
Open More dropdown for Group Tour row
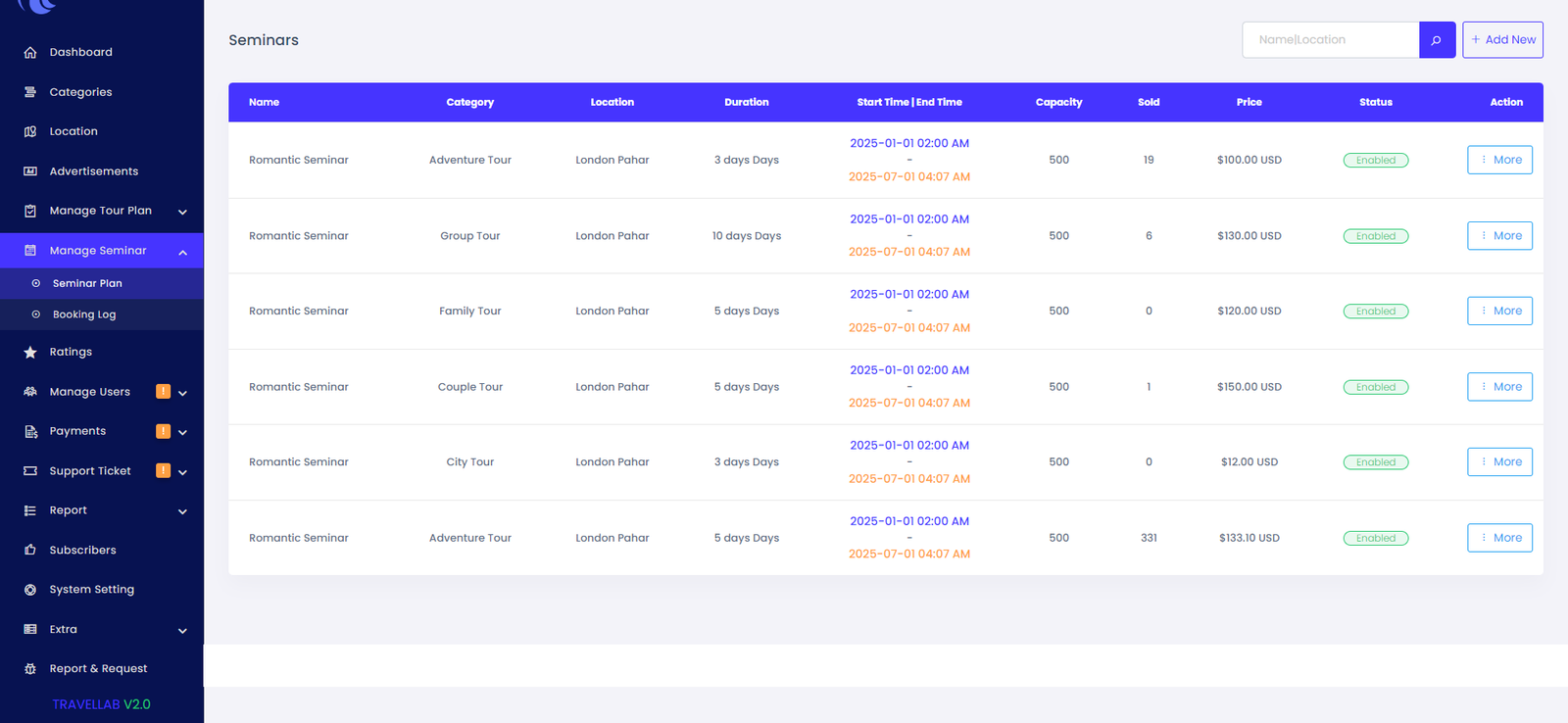1499,236
